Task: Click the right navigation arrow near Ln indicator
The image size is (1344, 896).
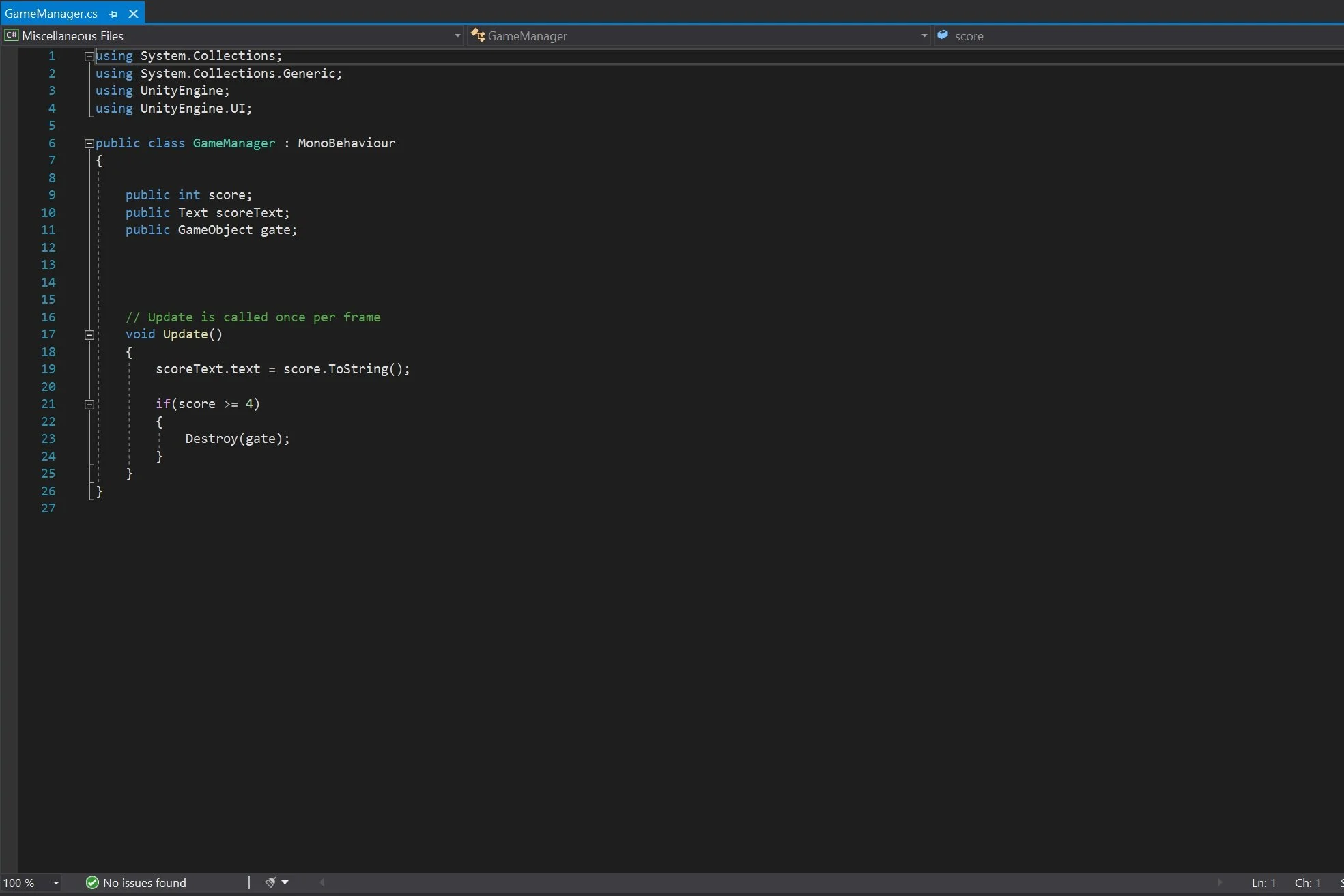Action: pyautogui.click(x=1220, y=882)
